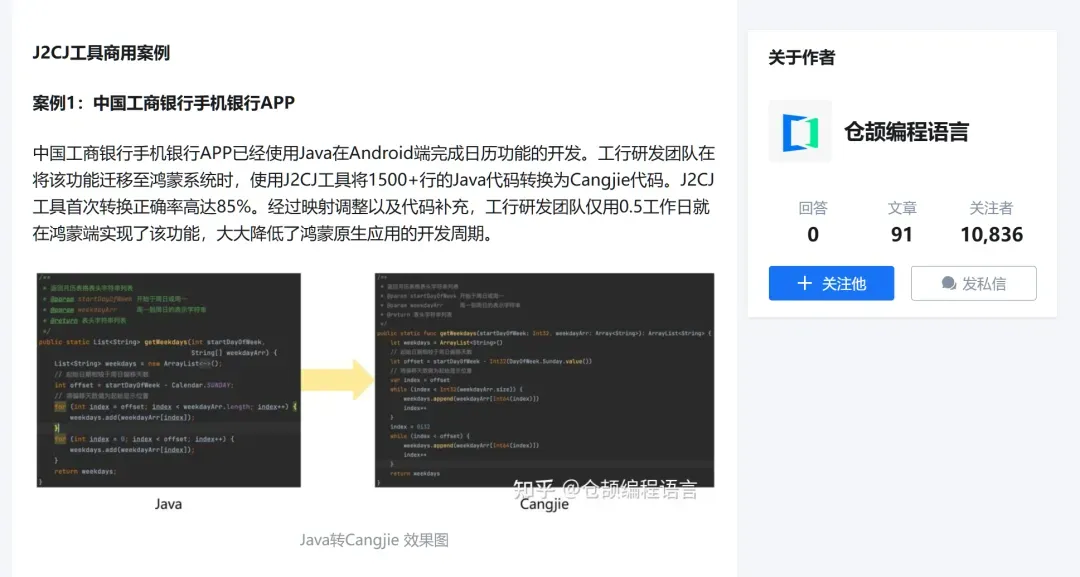Send a message with 发私信 button
Image resolution: width=1080 pixels, height=577 pixels.
click(973, 283)
